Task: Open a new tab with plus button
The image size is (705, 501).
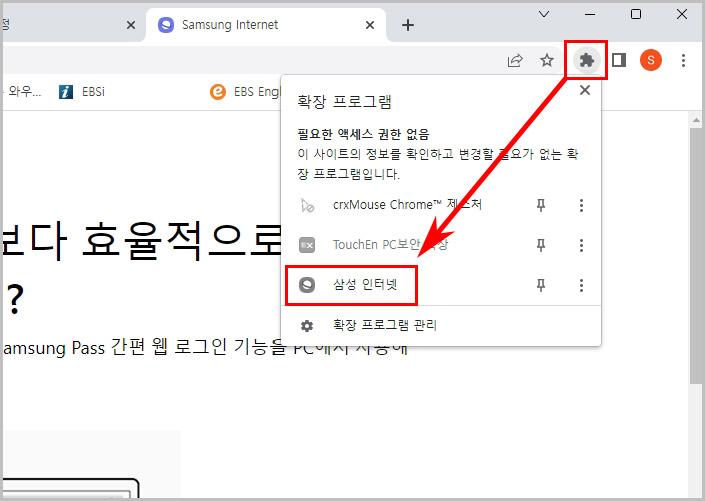Action: pyautogui.click(x=408, y=25)
